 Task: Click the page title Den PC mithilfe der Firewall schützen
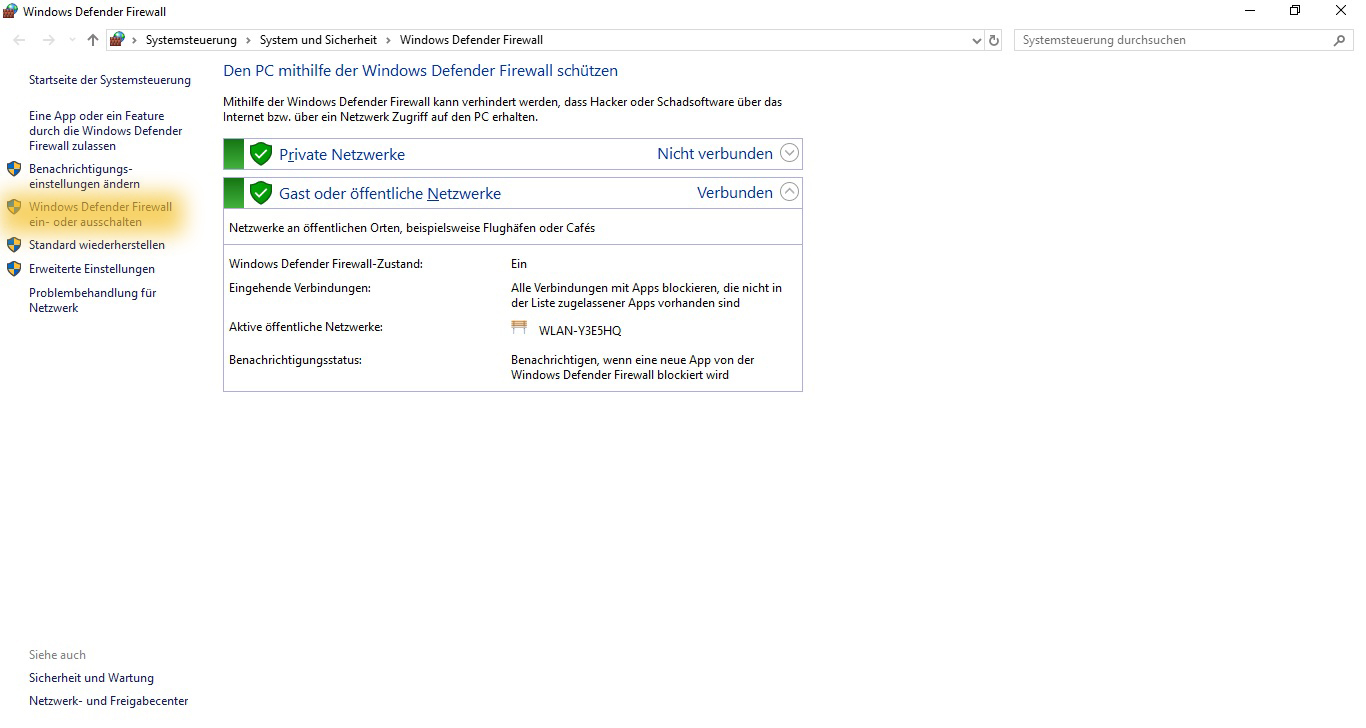click(420, 71)
